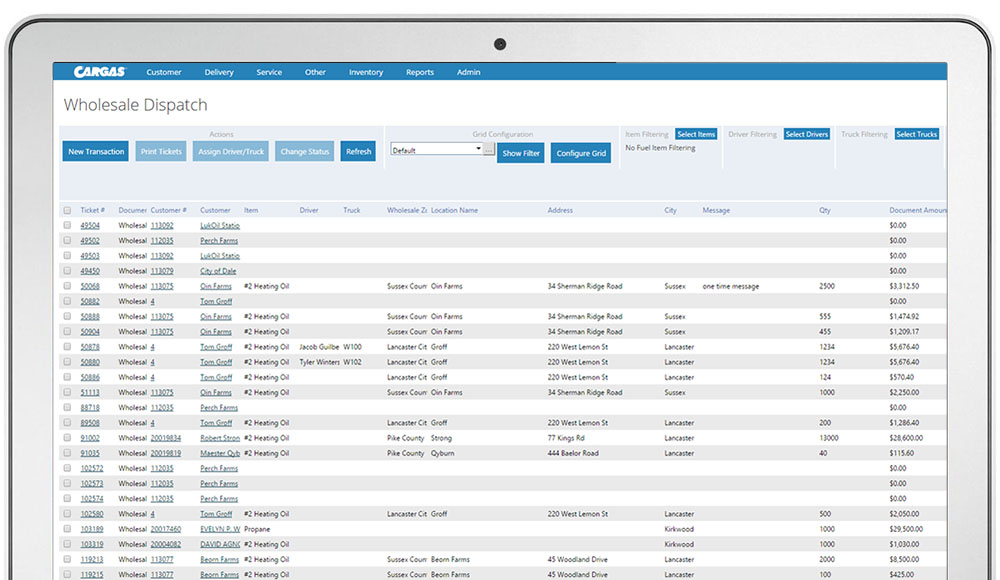
Task: Open the Maester Qyb customer link
Action: pyautogui.click(x=220, y=453)
